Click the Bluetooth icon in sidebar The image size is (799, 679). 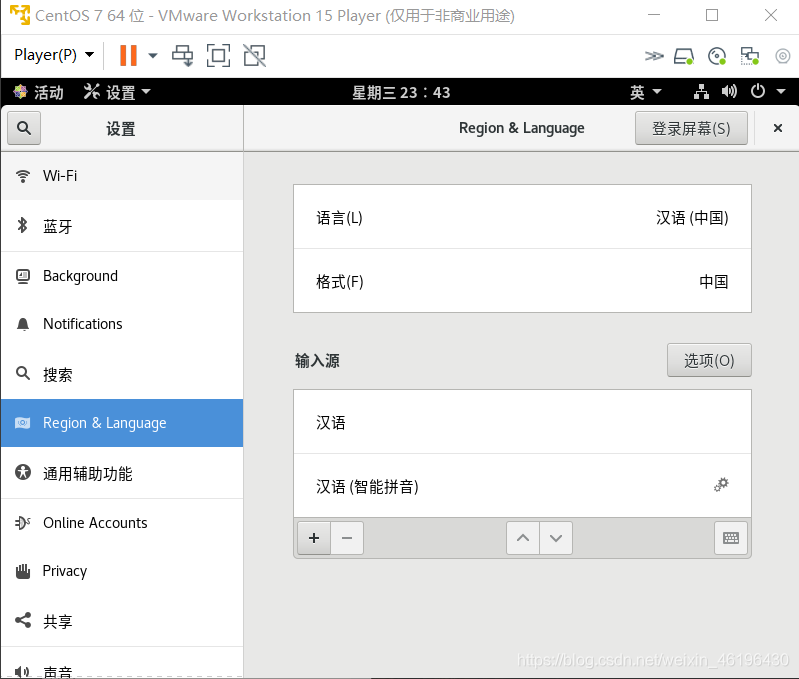[x=22, y=225]
